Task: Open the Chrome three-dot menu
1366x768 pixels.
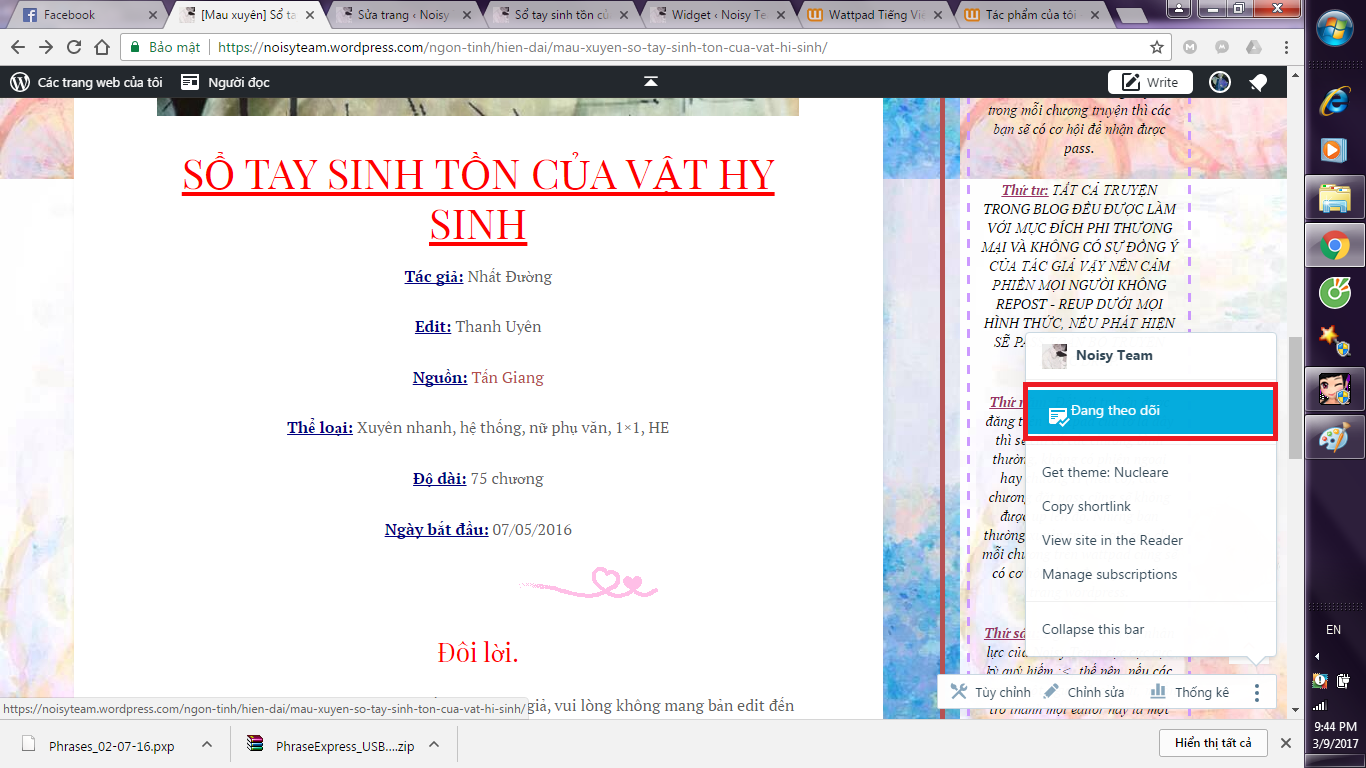Action: [x=1286, y=47]
